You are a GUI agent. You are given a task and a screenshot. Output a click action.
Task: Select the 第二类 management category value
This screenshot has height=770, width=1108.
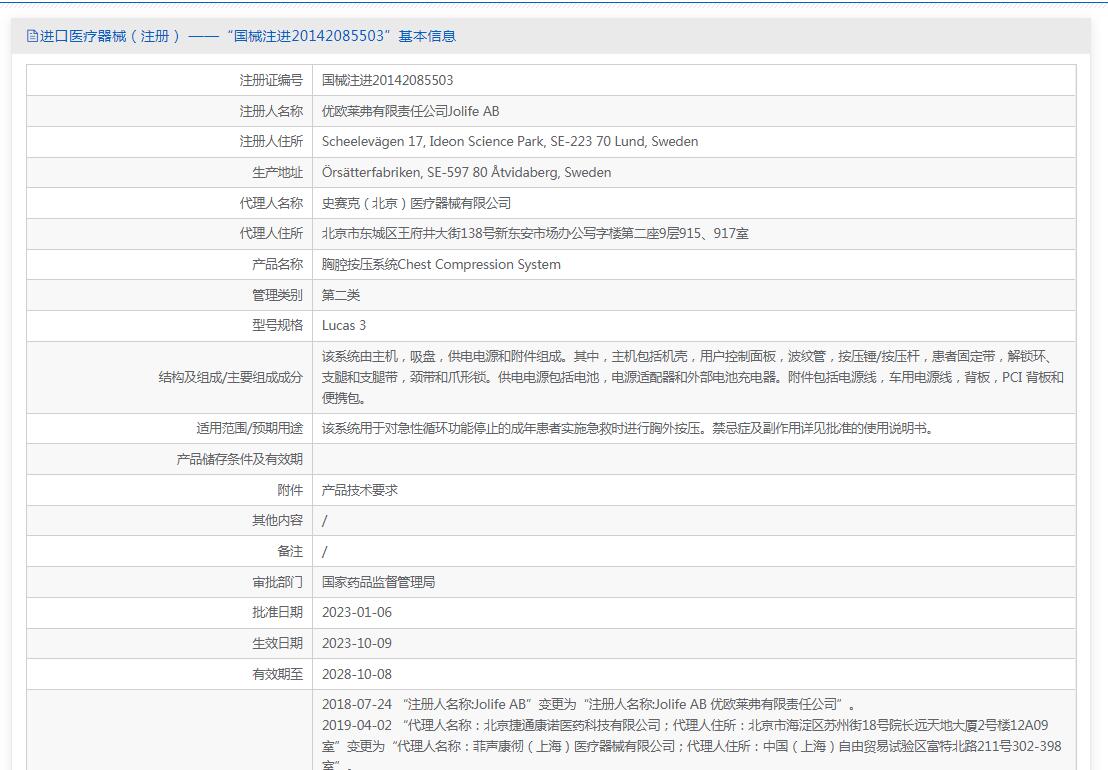coord(341,295)
